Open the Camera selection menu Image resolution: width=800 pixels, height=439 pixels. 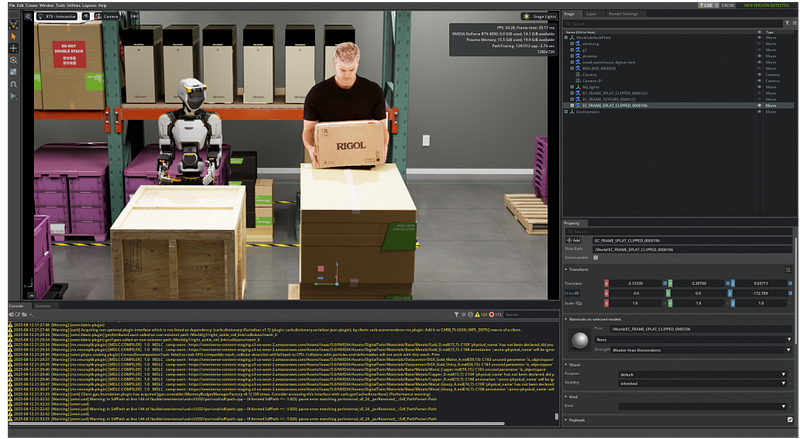pos(107,17)
